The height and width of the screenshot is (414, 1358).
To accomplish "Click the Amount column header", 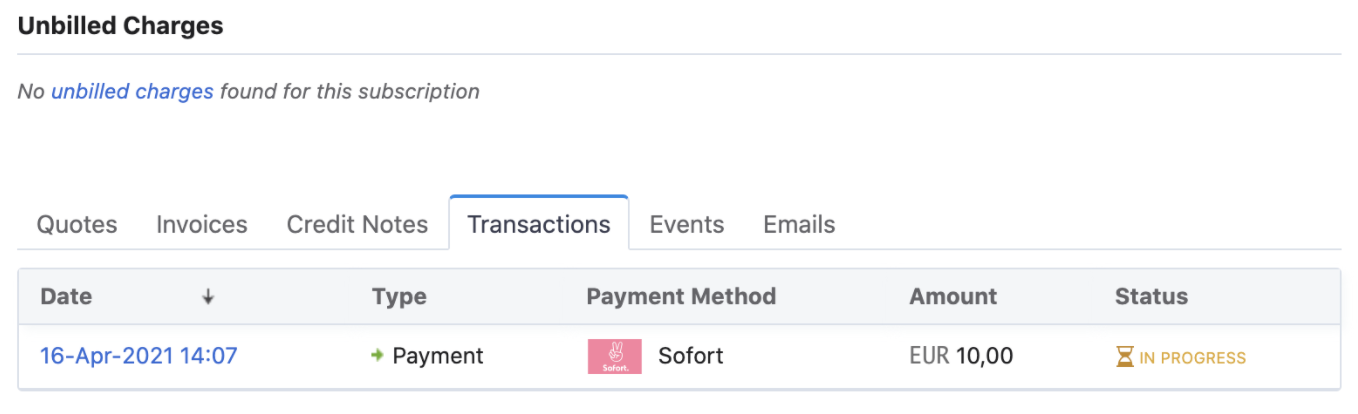I will click(x=952, y=296).
